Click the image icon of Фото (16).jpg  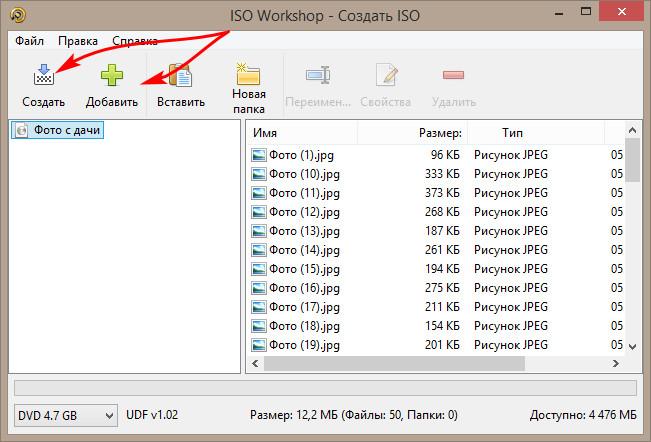pos(259,288)
